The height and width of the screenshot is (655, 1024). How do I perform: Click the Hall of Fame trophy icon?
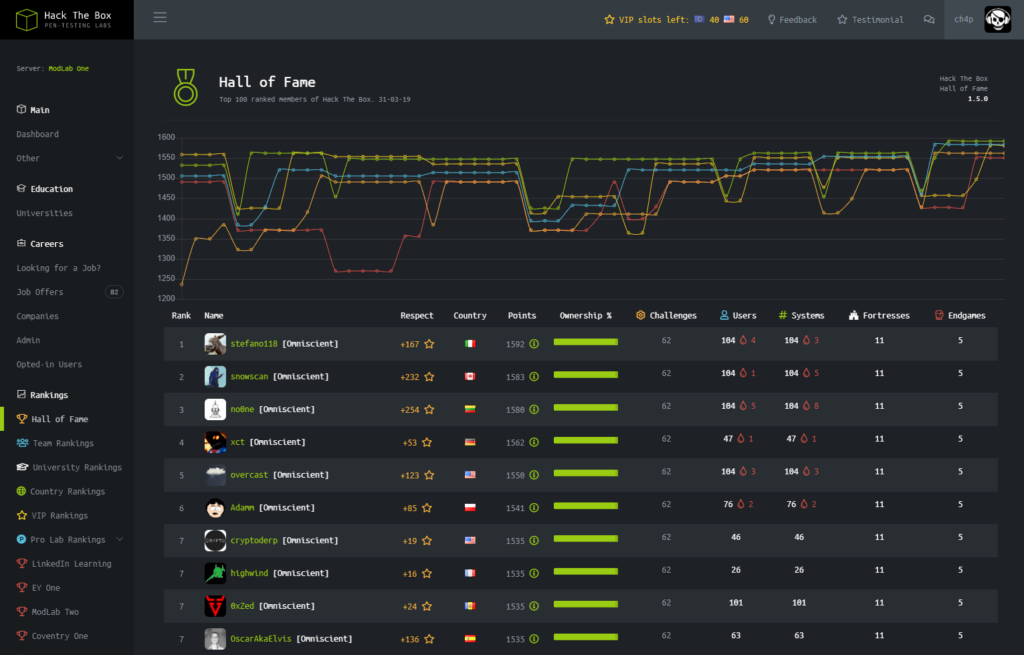click(22, 419)
